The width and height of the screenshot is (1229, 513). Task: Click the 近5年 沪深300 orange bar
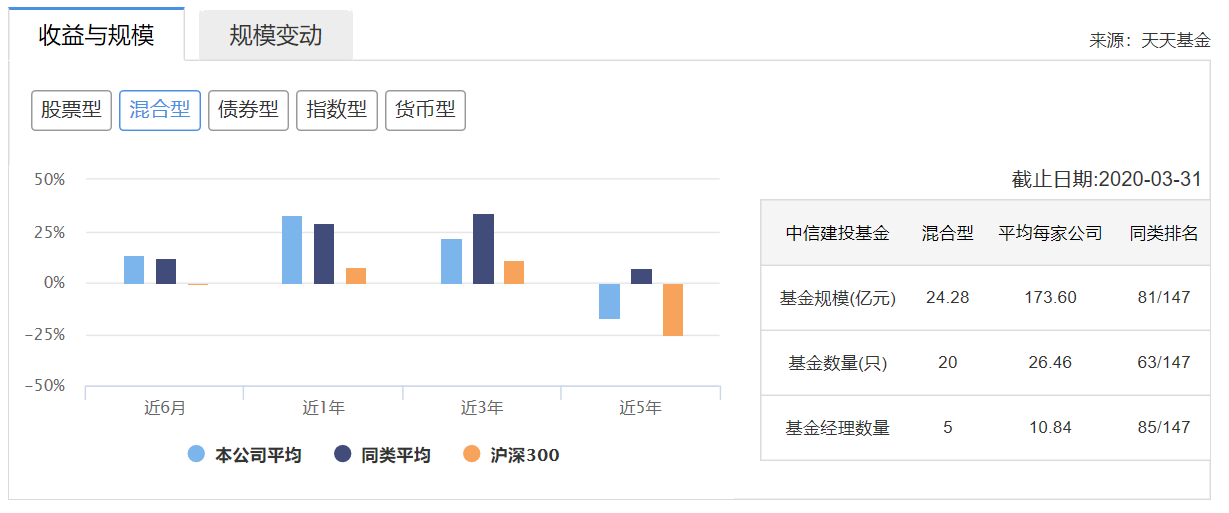(x=673, y=309)
